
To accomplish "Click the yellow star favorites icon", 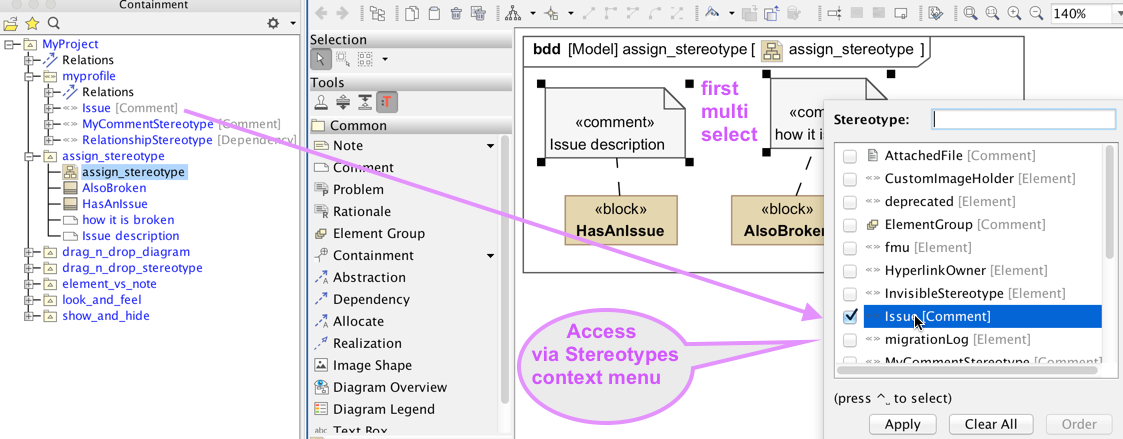I will (32, 23).
